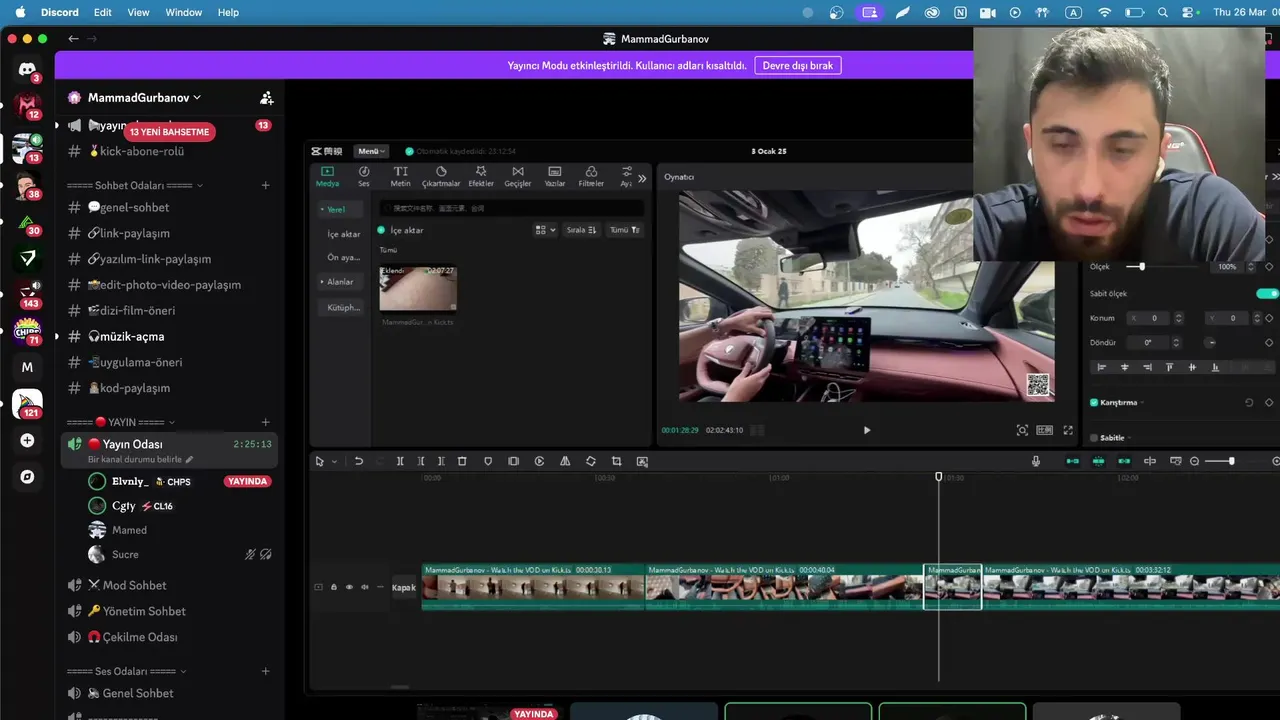Open Discord direct messages home icon
The height and width of the screenshot is (720, 1280).
pyautogui.click(x=28, y=69)
